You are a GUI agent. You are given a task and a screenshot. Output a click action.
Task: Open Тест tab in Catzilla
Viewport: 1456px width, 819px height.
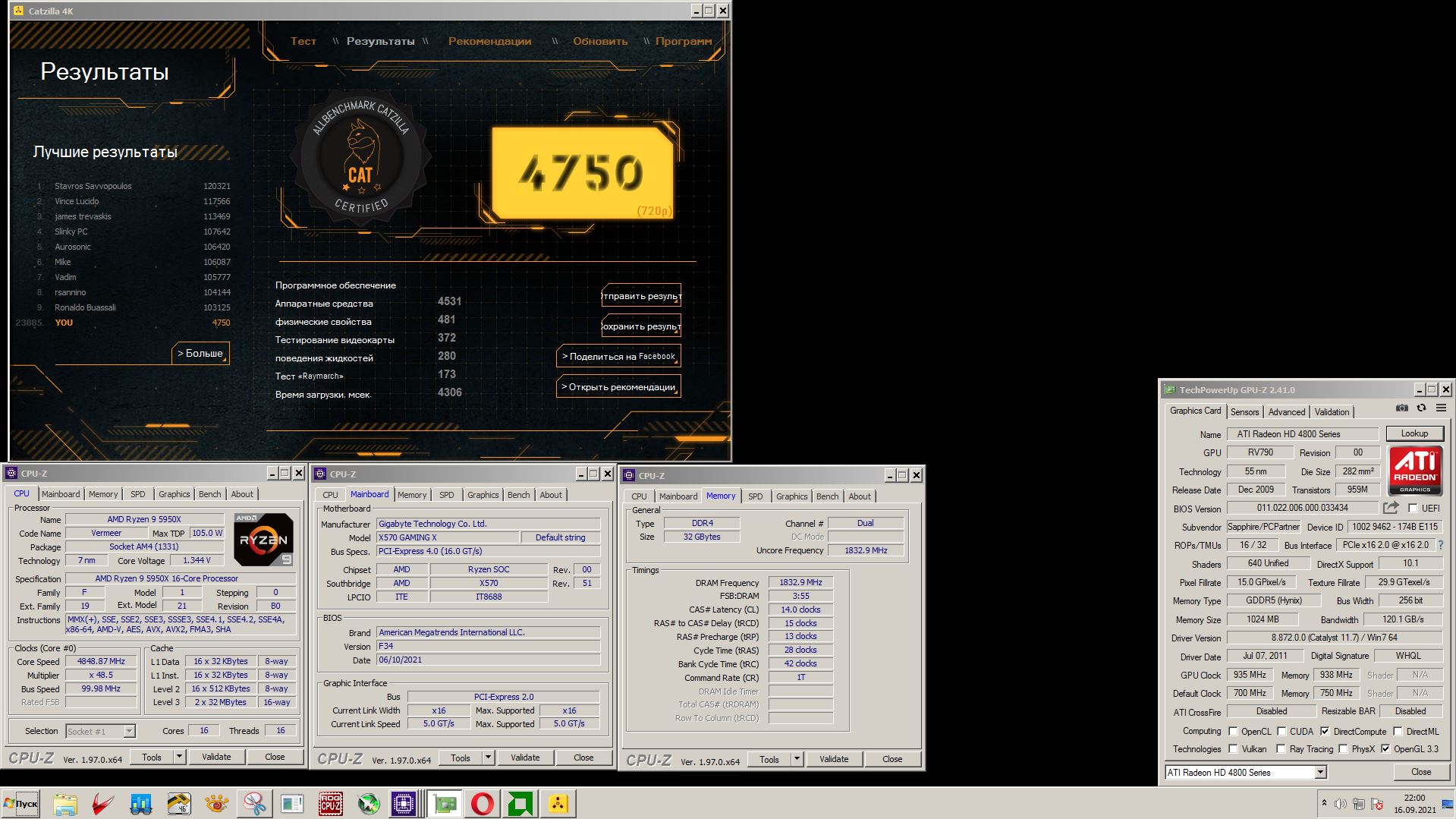(x=303, y=41)
